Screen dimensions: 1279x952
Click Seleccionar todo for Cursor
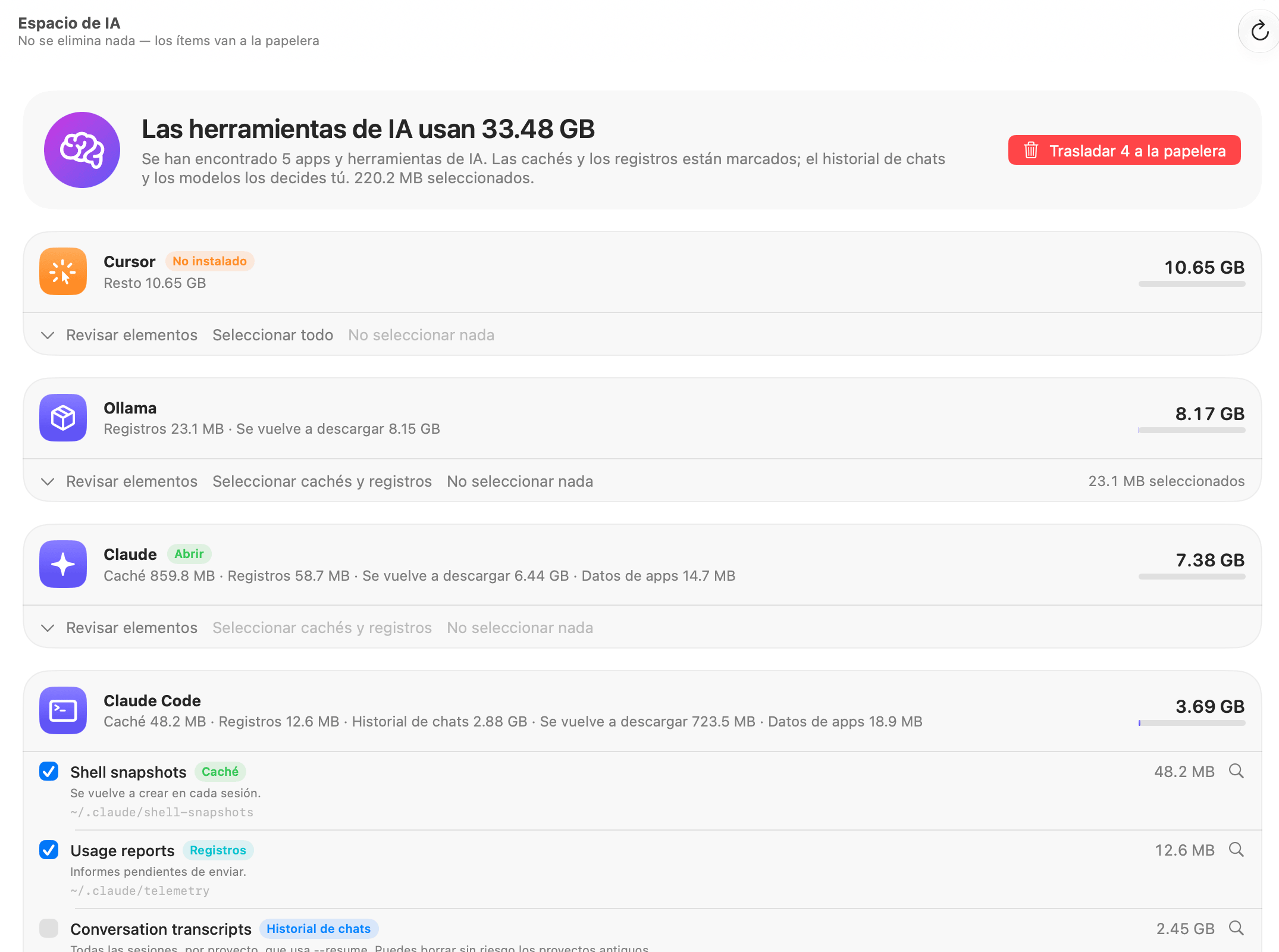click(273, 335)
